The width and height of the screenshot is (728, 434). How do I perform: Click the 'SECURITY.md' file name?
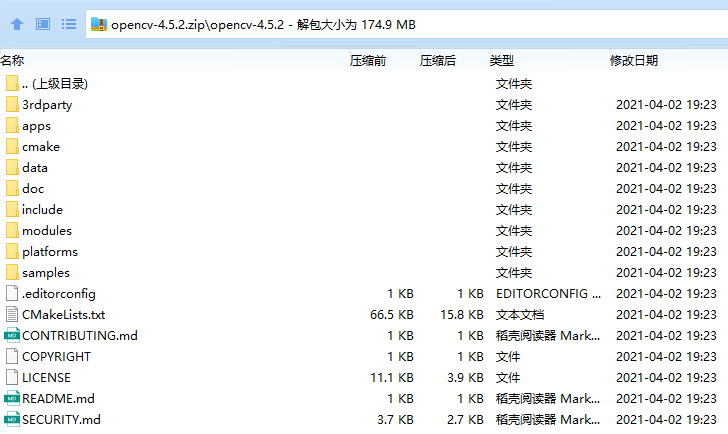tap(61, 420)
